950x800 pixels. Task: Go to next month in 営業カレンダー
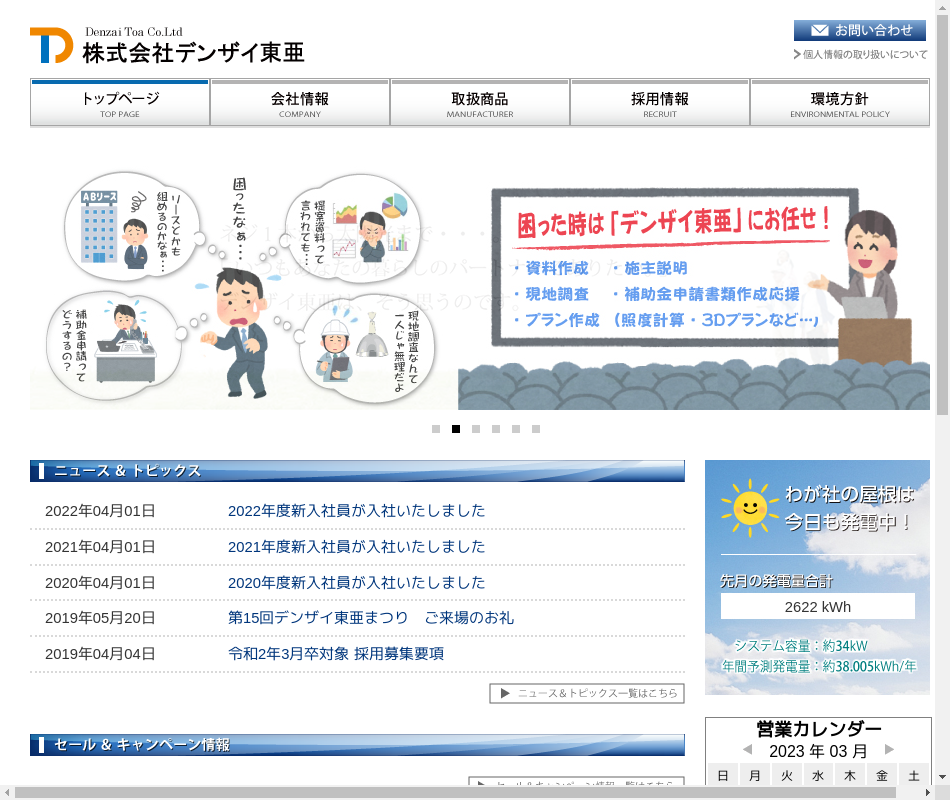[889, 750]
